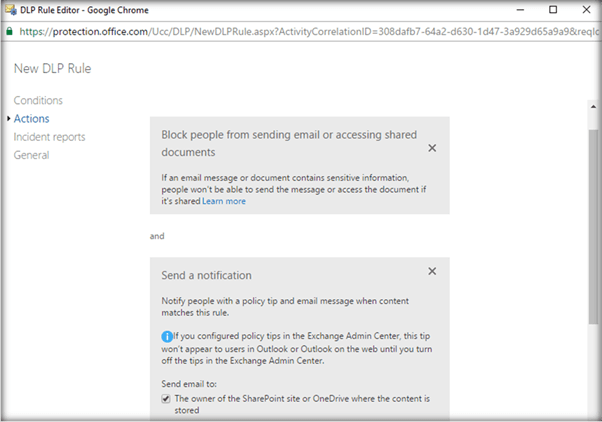Maximize the DLP Rule Editor window
This screenshot has width=602, height=422.
point(553,10)
